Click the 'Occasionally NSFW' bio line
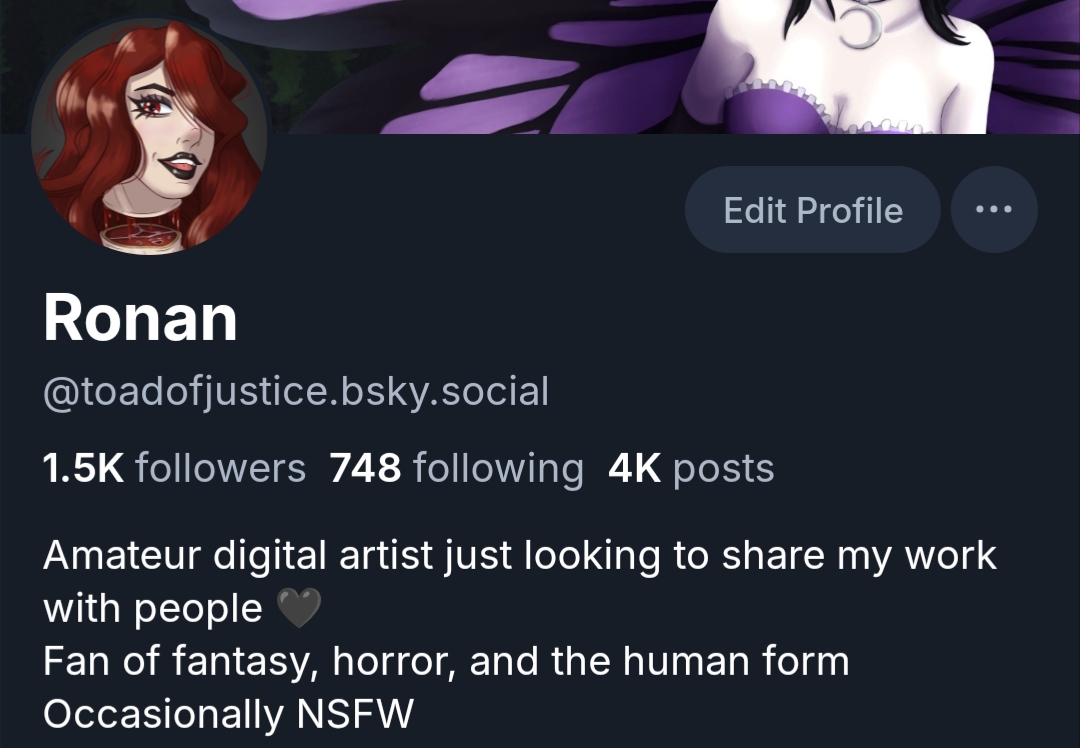This screenshot has width=1080, height=748. tap(229, 714)
